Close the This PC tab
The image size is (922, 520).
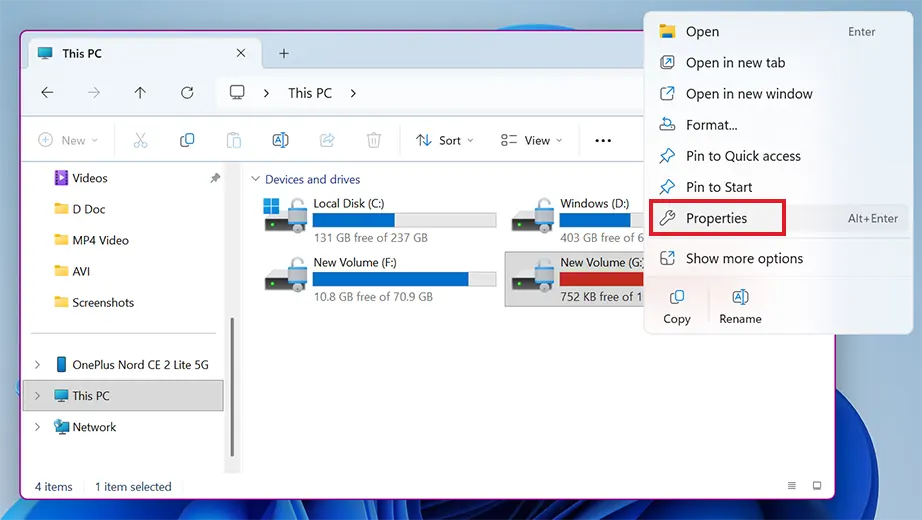[x=240, y=53]
